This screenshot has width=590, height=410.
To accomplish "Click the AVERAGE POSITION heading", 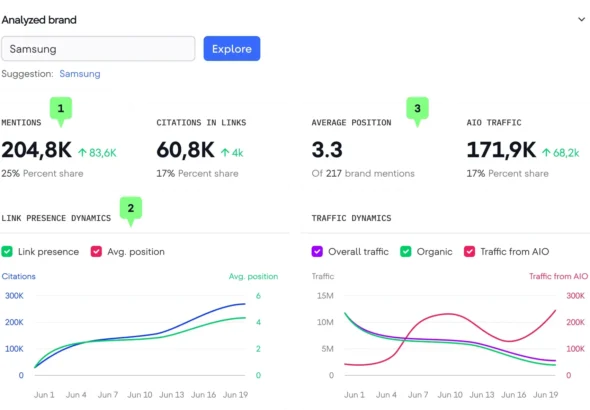I will click(x=351, y=123).
